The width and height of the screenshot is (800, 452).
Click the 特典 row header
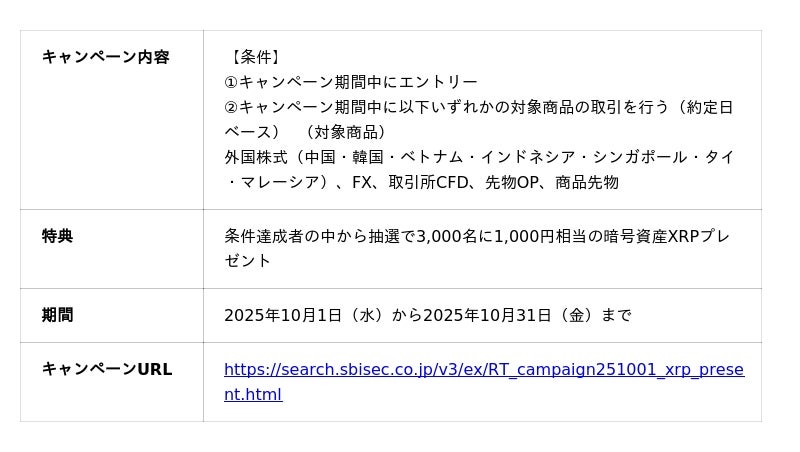click(x=57, y=236)
